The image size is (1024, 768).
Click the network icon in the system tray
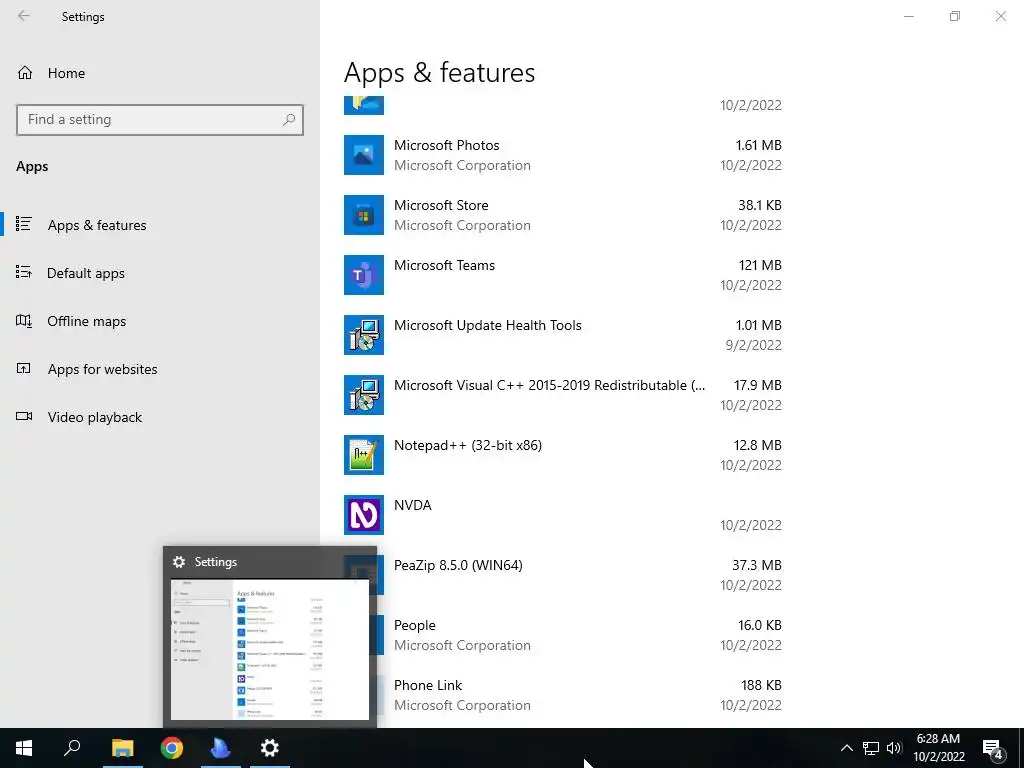871,748
